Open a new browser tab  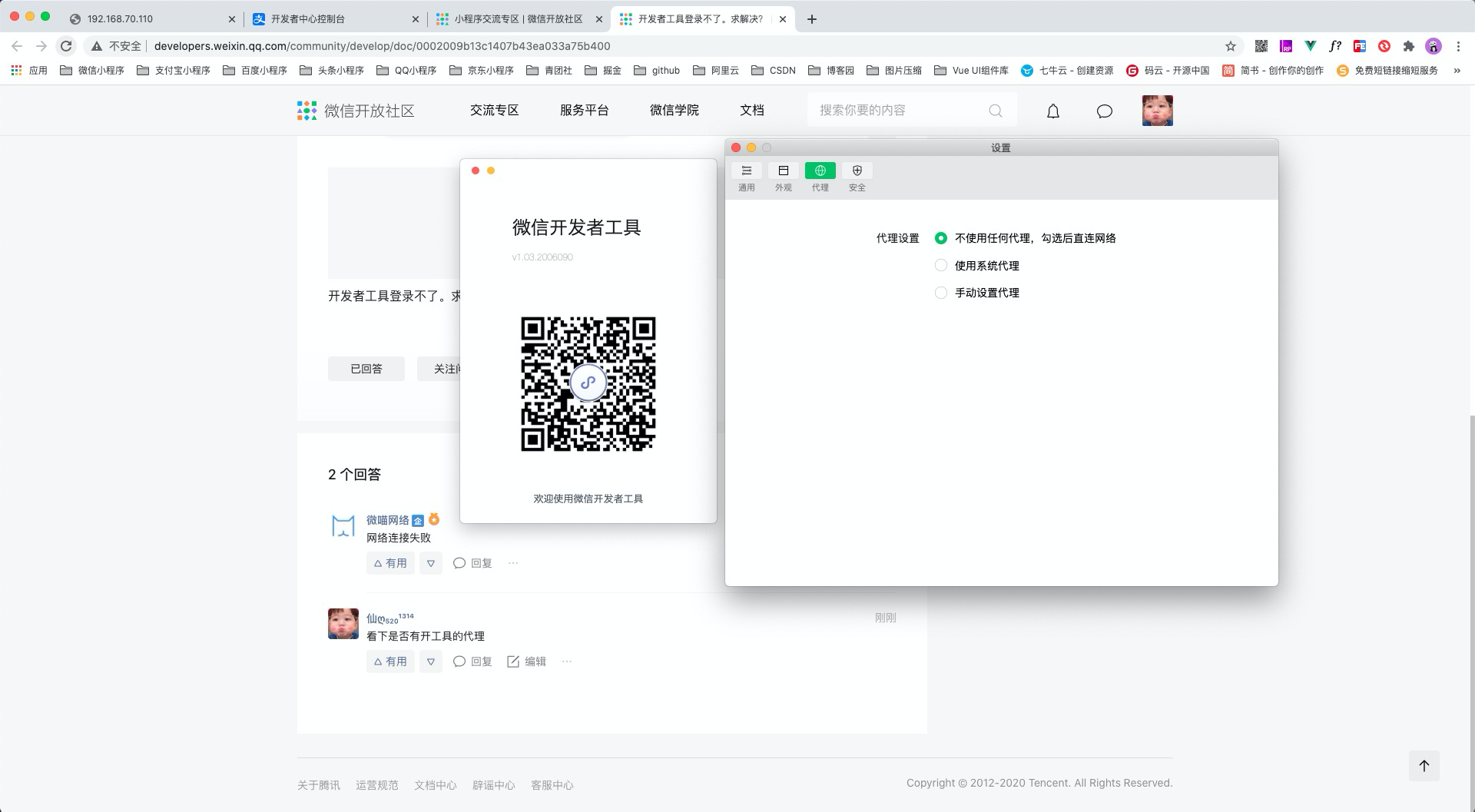point(812,18)
